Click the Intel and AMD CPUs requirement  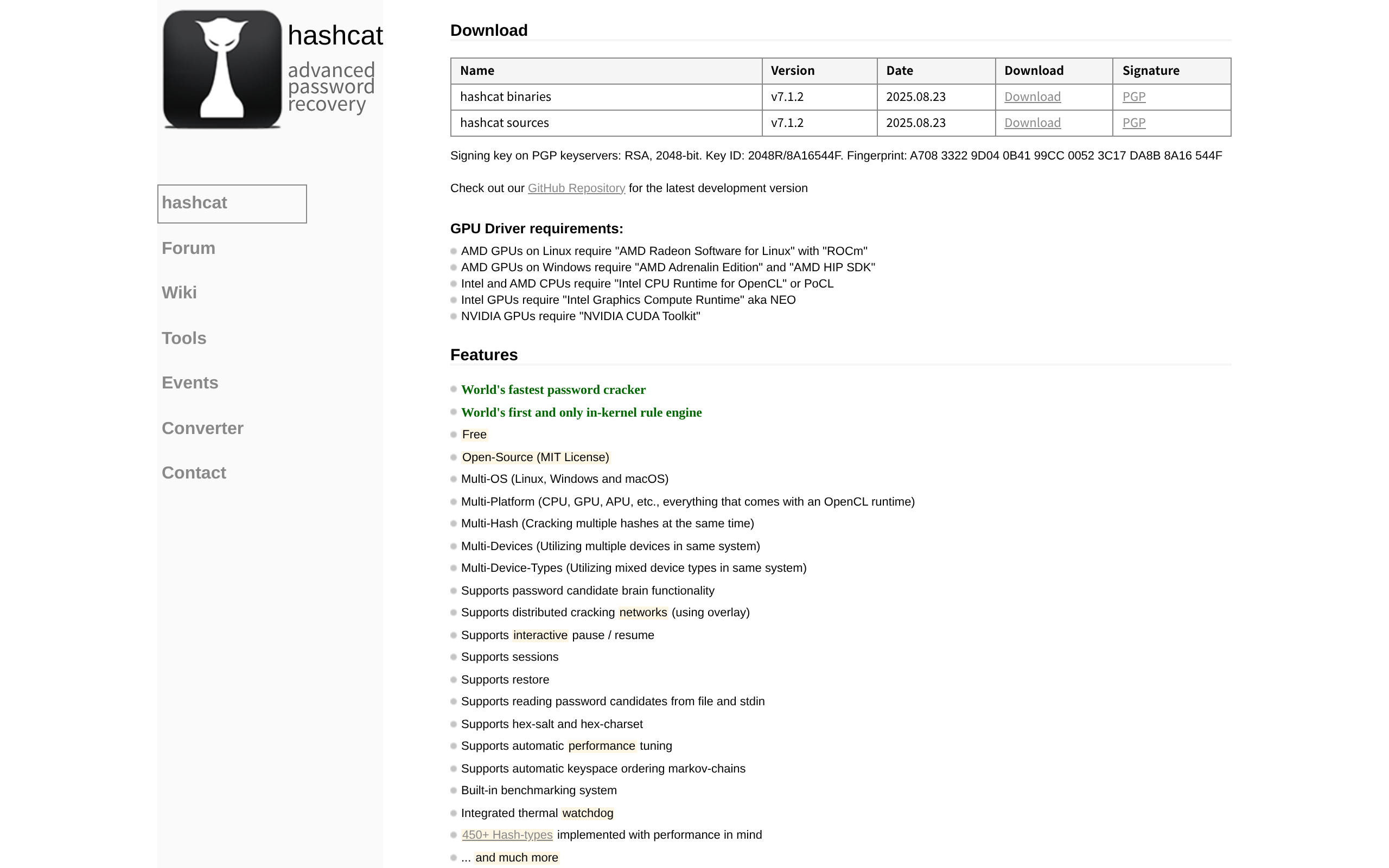click(x=647, y=284)
